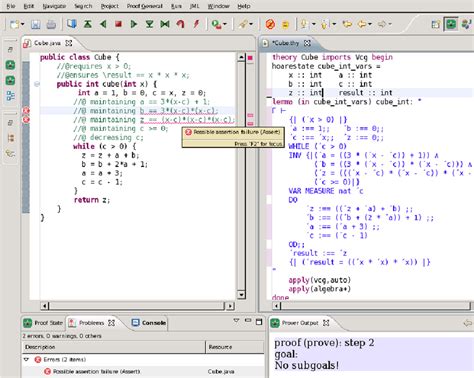Click the yellow Back navigation arrow
Viewport: 474px width, 378px height.
[x=362, y=24]
